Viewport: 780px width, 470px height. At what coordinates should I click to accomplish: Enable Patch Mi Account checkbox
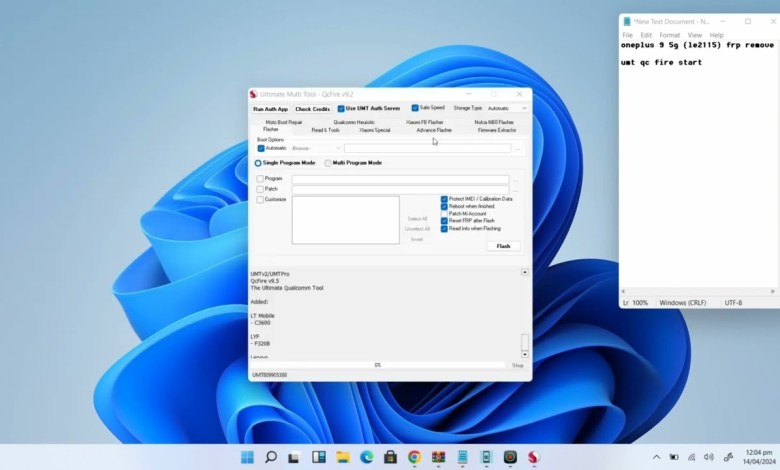coord(444,213)
